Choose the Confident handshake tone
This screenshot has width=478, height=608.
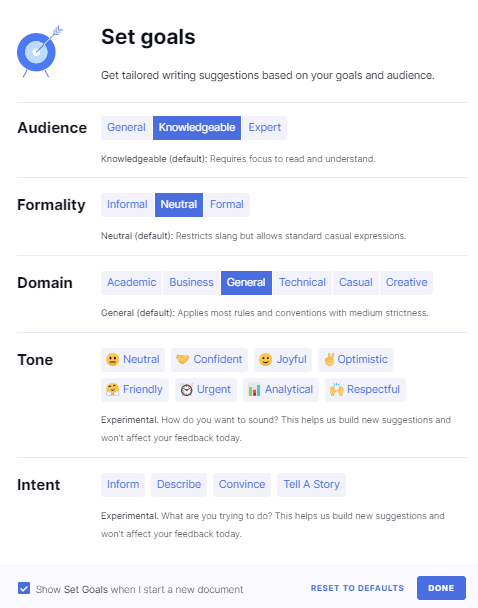coord(209,359)
